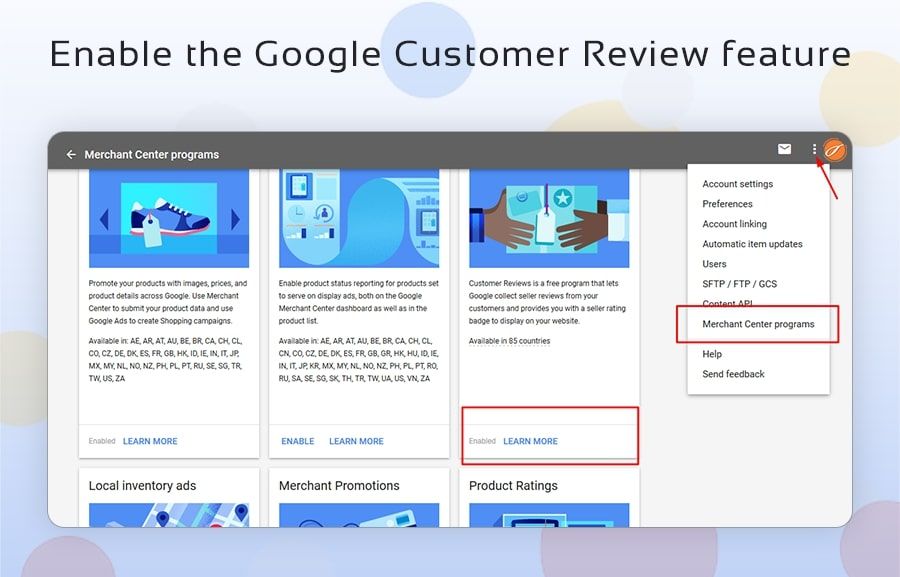This screenshot has width=900, height=577.
Task: Choose Account linking option
Action: [x=734, y=224]
